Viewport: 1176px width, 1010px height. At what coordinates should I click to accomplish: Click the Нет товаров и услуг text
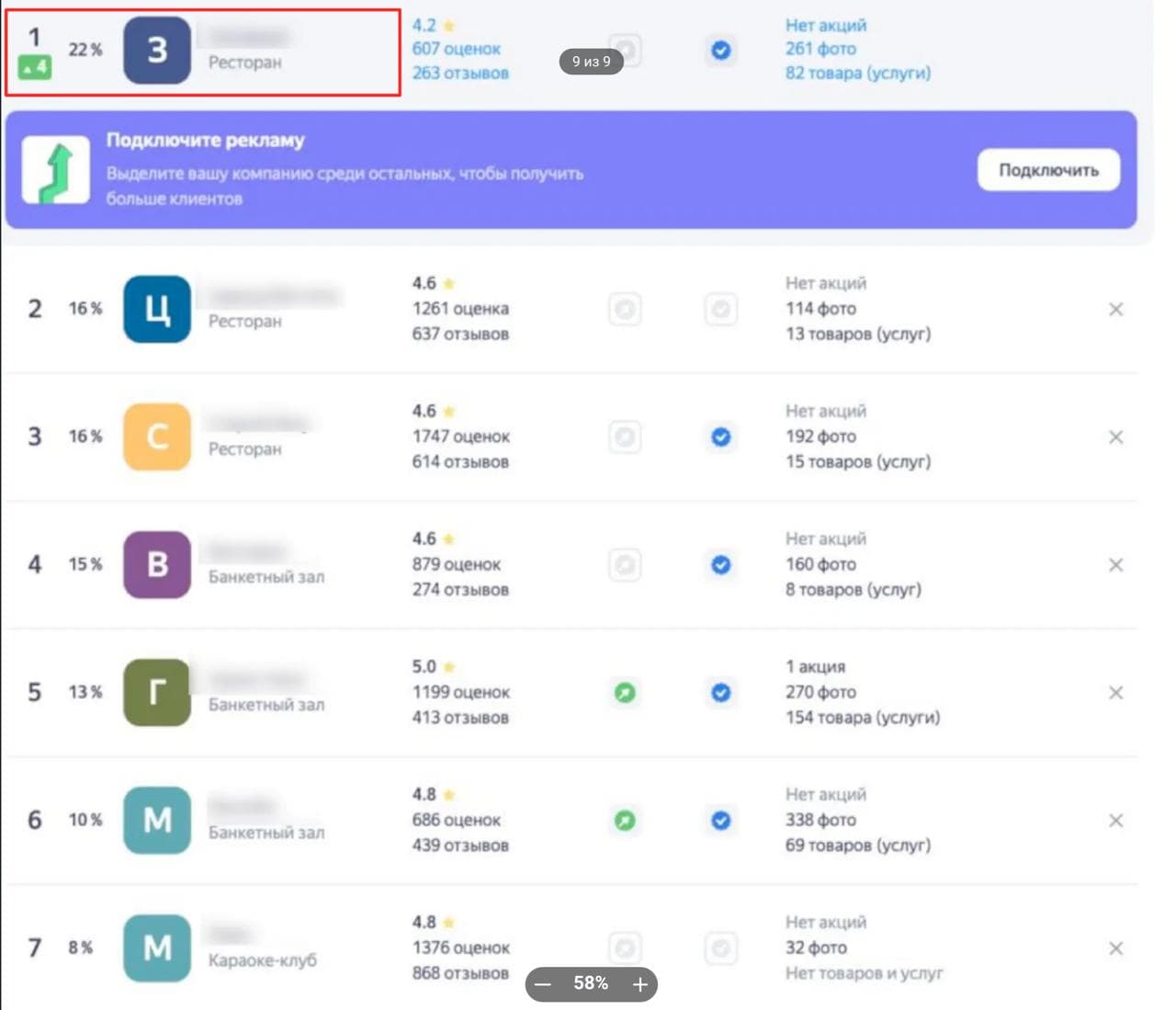click(x=865, y=972)
